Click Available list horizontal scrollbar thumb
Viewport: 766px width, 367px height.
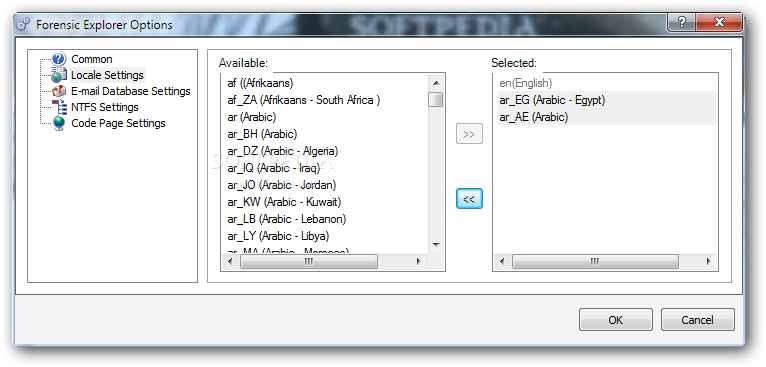309,261
